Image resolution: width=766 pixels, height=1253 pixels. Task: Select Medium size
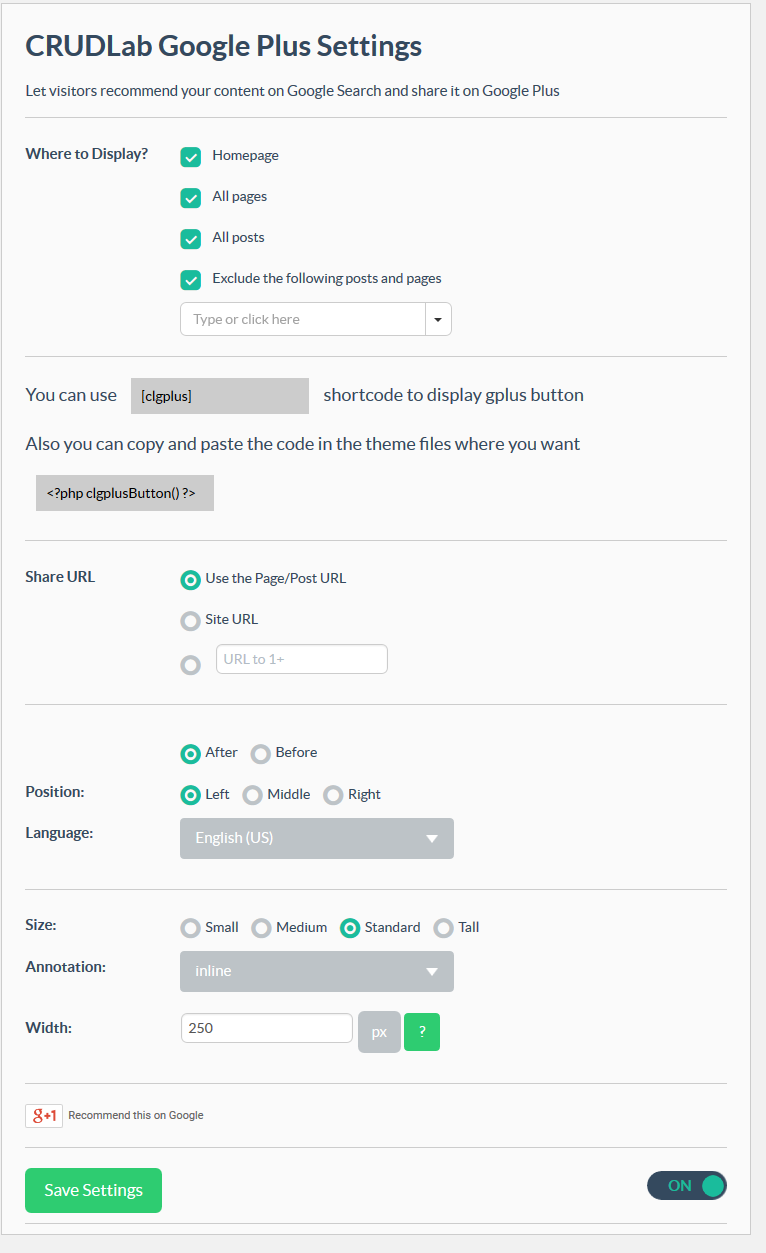[261, 929]
